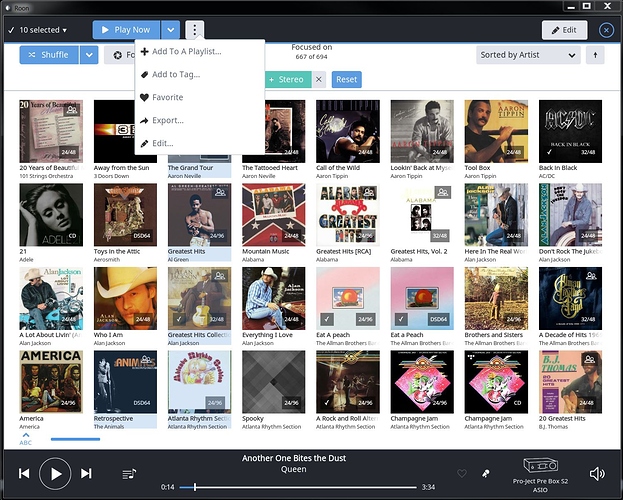Open Don't Rock The Jukebox cover

571,215
